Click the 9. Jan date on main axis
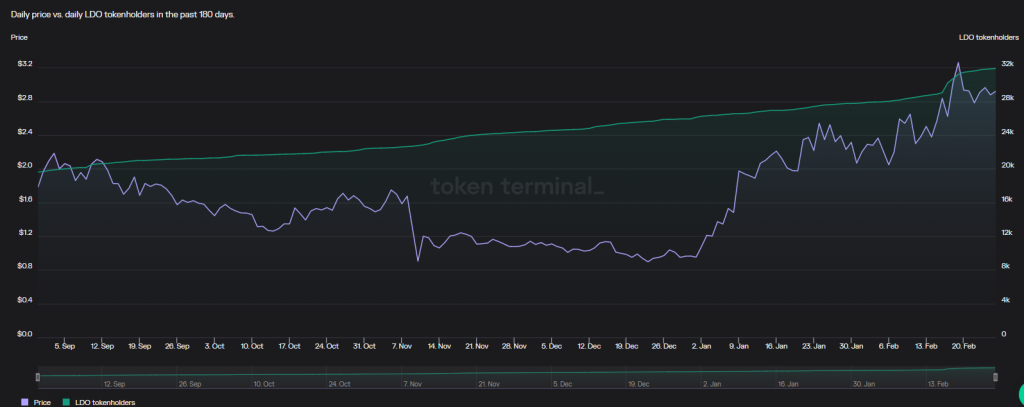Screen dimensions: 1024x407 tap(739, 346)
